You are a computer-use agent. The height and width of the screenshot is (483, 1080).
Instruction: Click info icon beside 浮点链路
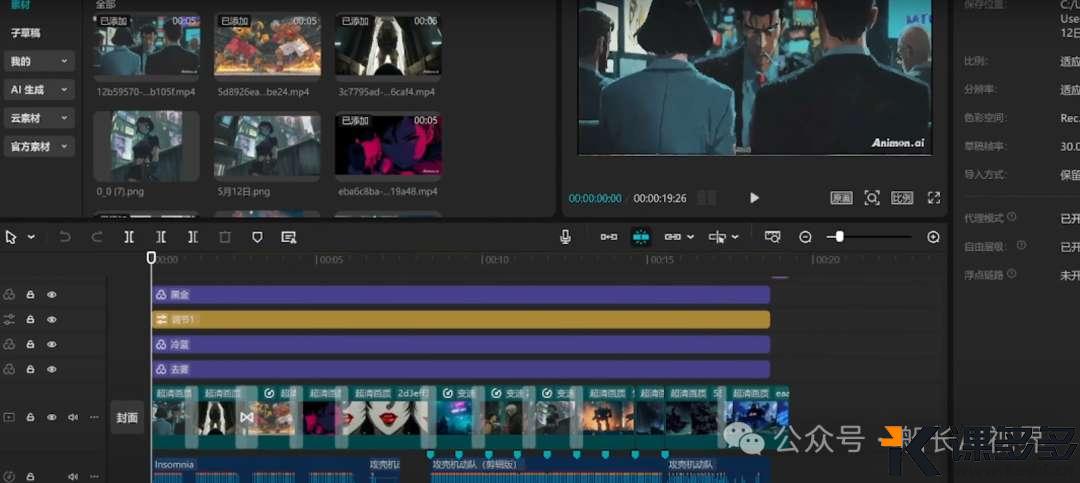point(1011,274)
